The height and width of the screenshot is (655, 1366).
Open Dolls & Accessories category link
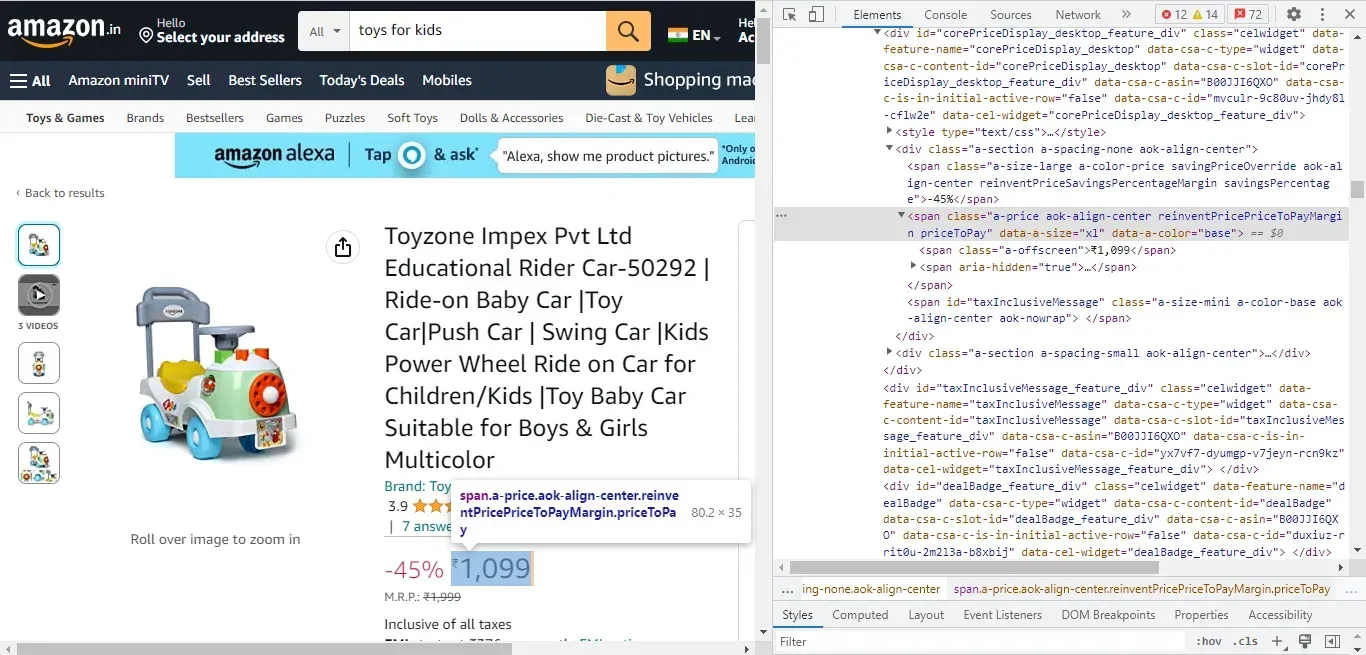511,118
